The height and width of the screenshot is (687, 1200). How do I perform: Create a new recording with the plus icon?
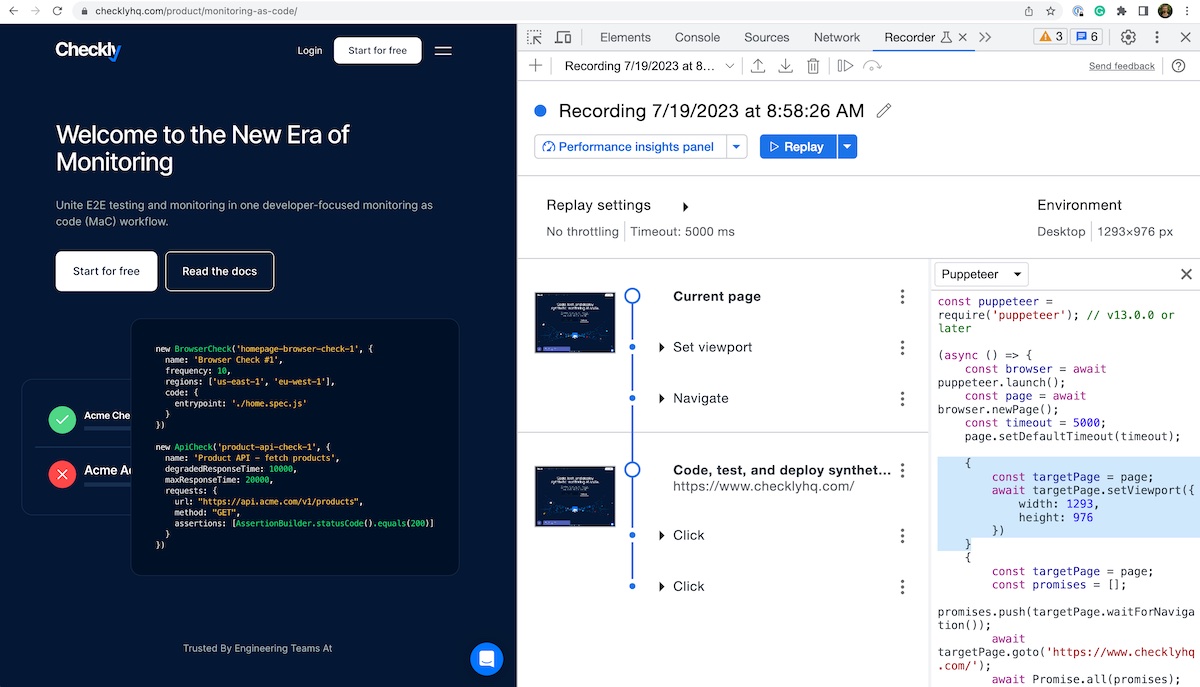pos(536,66)
